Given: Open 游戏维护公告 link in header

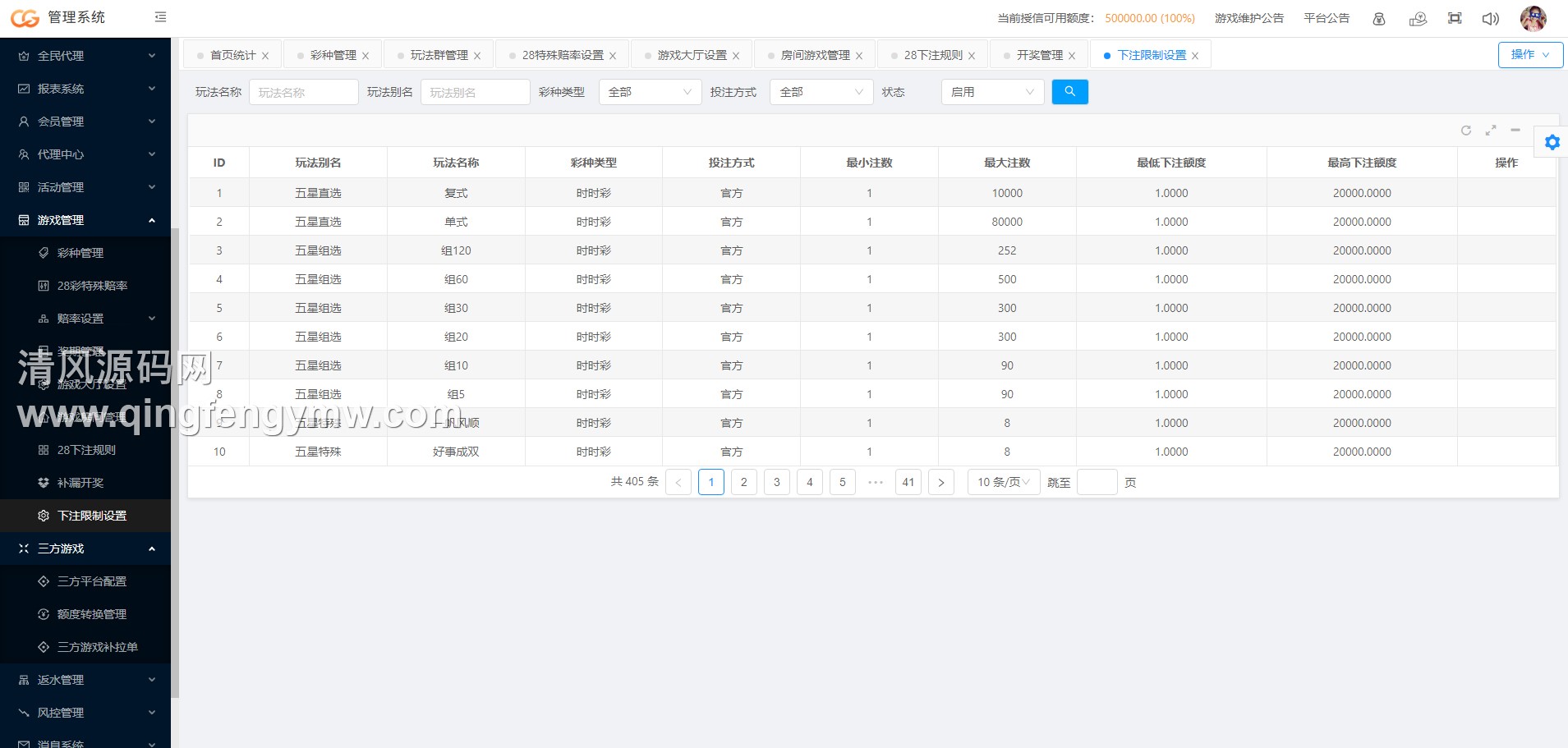Looking at the screenshot, I should [1248, 18].
